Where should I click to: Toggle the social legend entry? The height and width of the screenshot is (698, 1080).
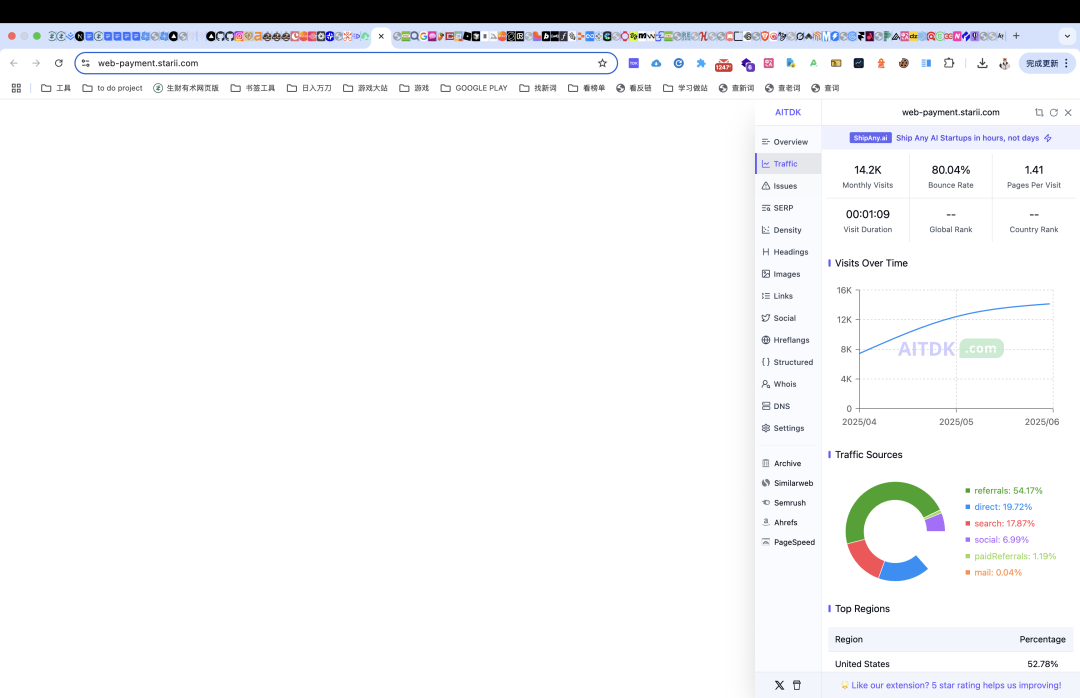click(997, 540)
